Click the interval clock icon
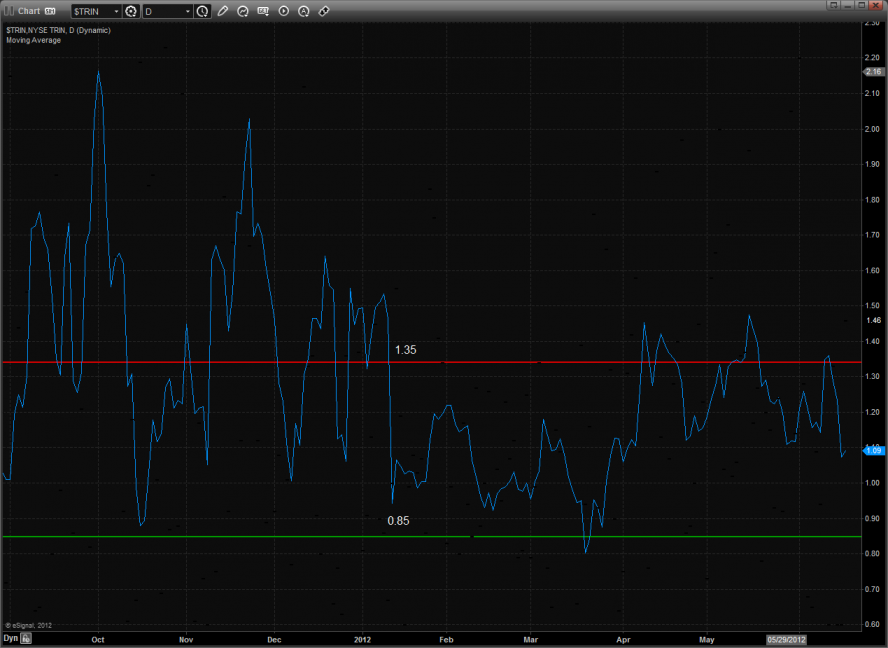This screenshot has height=648, width=888. 203,11
